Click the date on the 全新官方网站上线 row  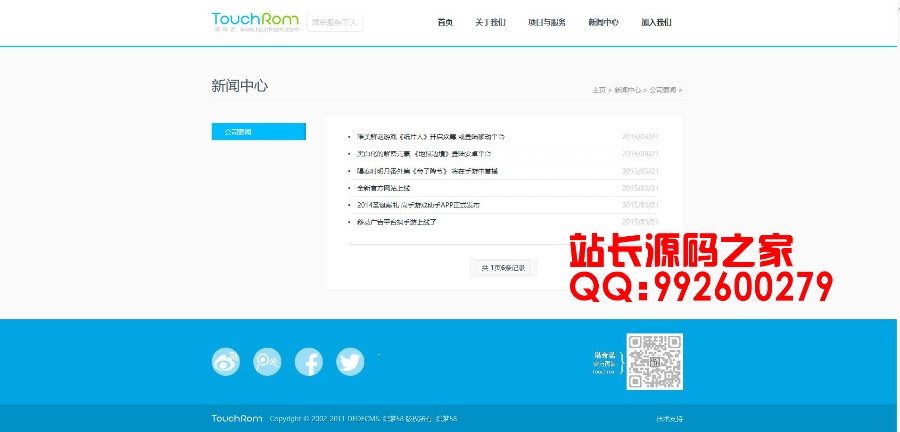641,188
